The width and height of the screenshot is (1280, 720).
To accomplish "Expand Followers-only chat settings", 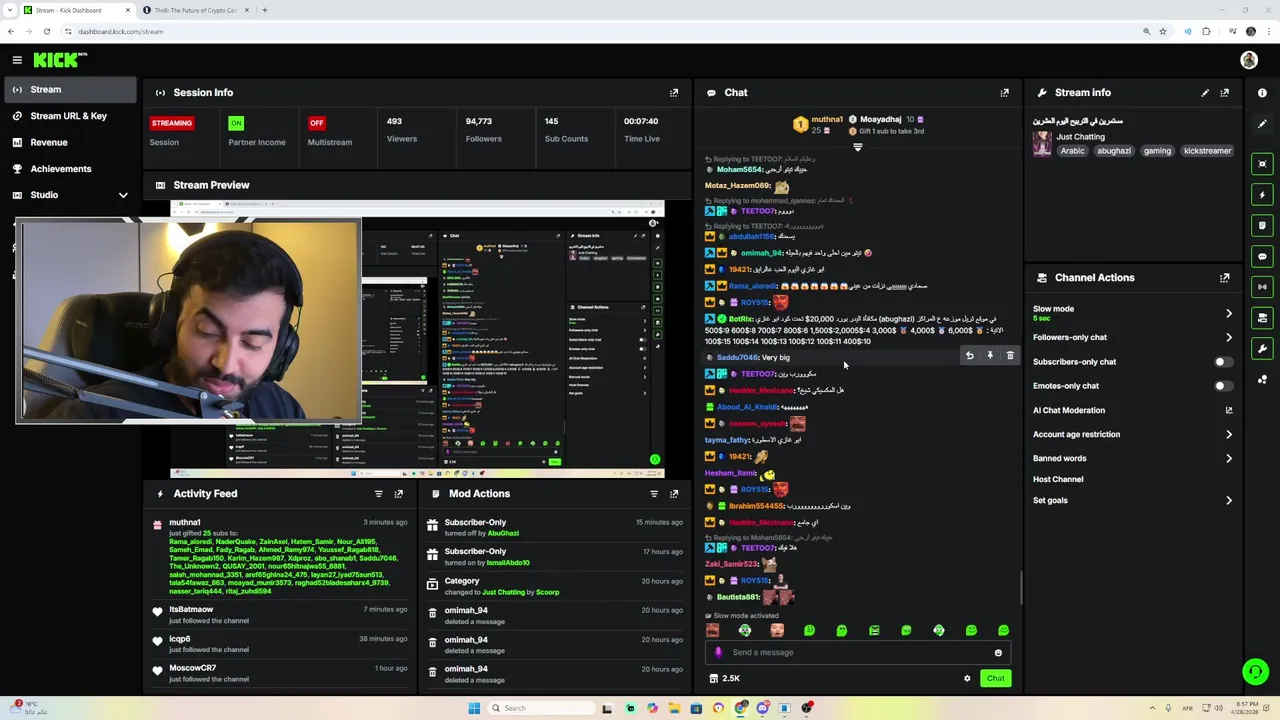I will 1228,338.
